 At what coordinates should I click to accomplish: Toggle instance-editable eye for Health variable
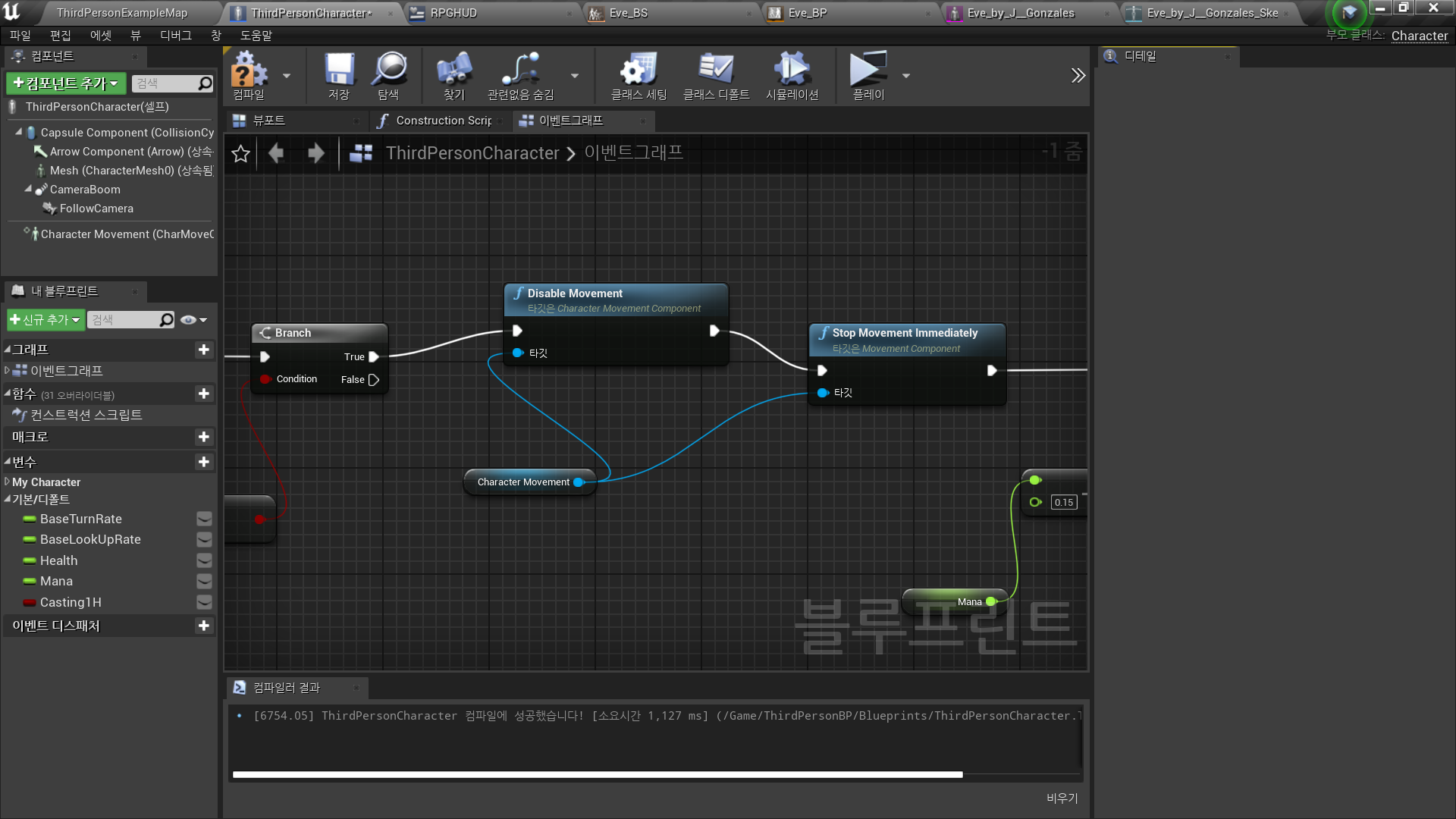203,560
